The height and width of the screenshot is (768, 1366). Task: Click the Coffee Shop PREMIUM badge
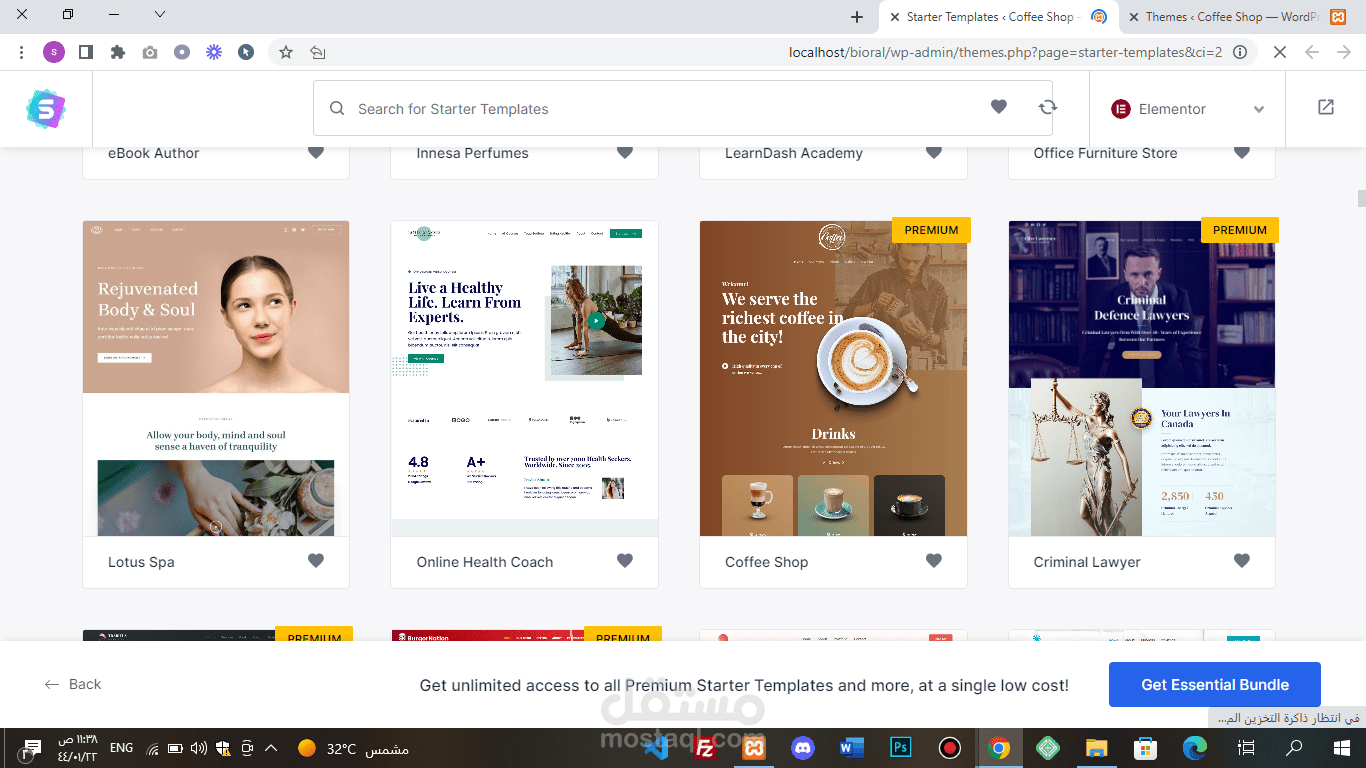tap(931, 230)
